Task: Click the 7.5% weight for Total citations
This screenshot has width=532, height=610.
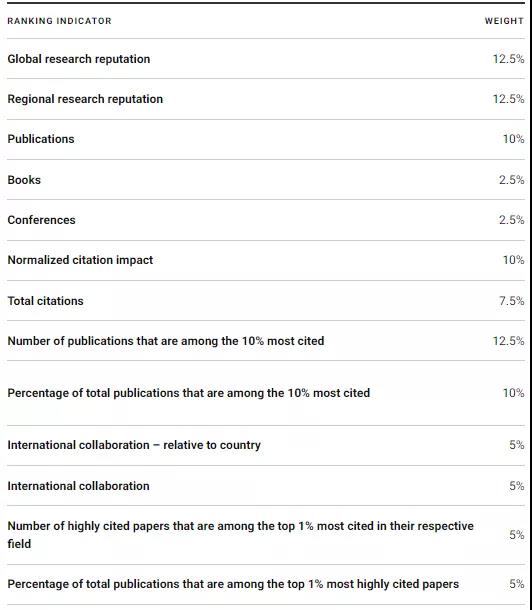Action: pyautogui.click(x=511, y=301)
